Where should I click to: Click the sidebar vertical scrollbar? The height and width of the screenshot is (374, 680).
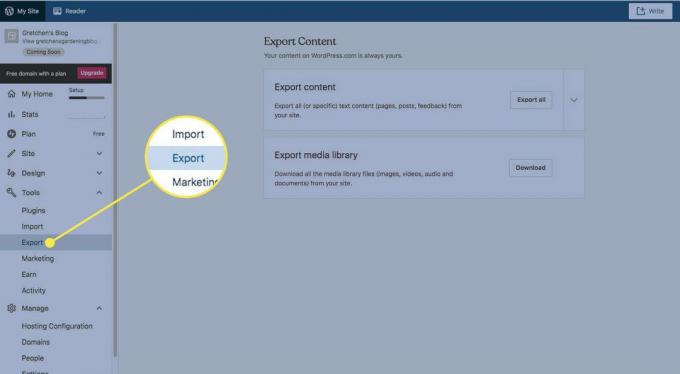(x=115, y=191)
